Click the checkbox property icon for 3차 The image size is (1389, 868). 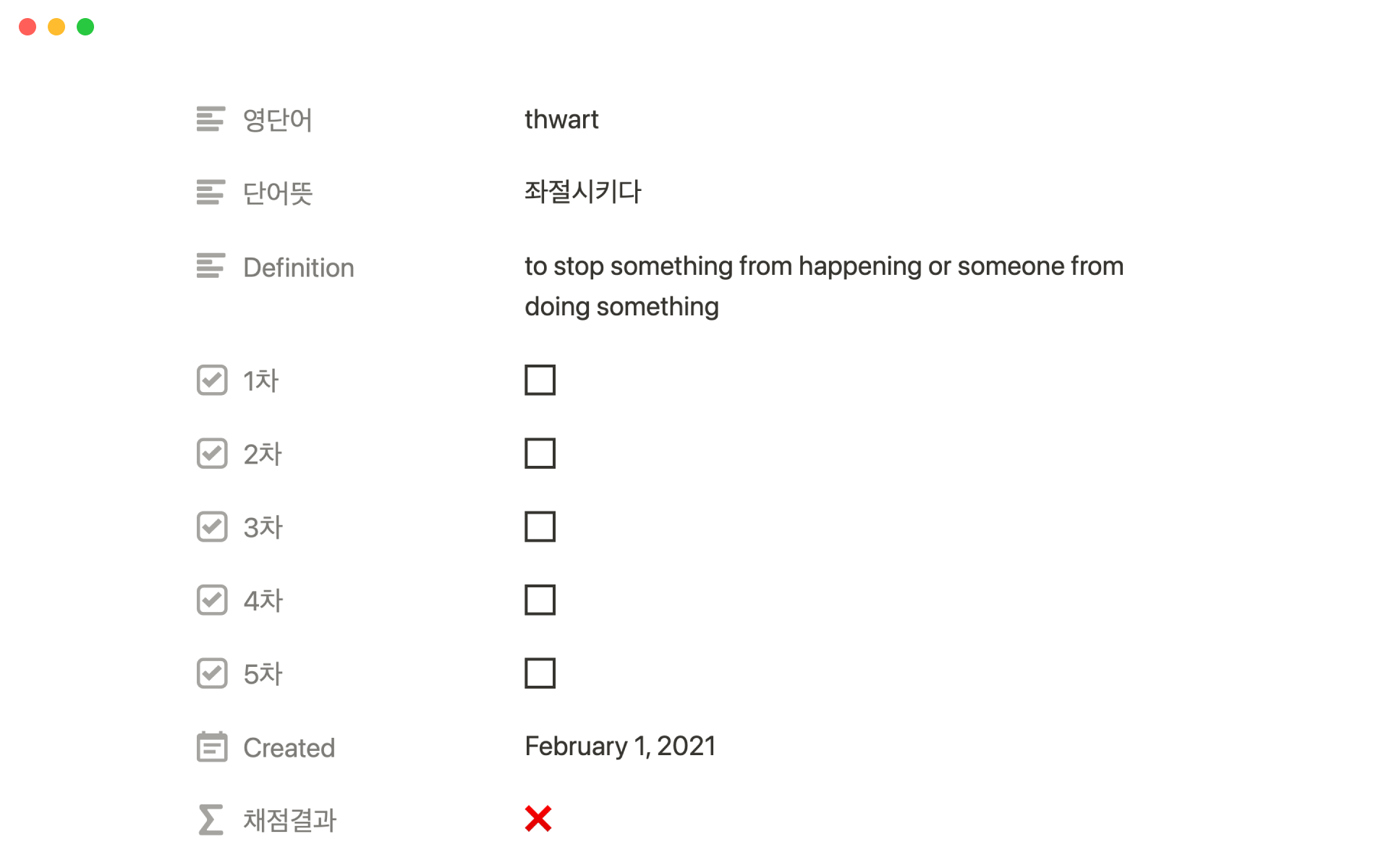tap(212, 527)
